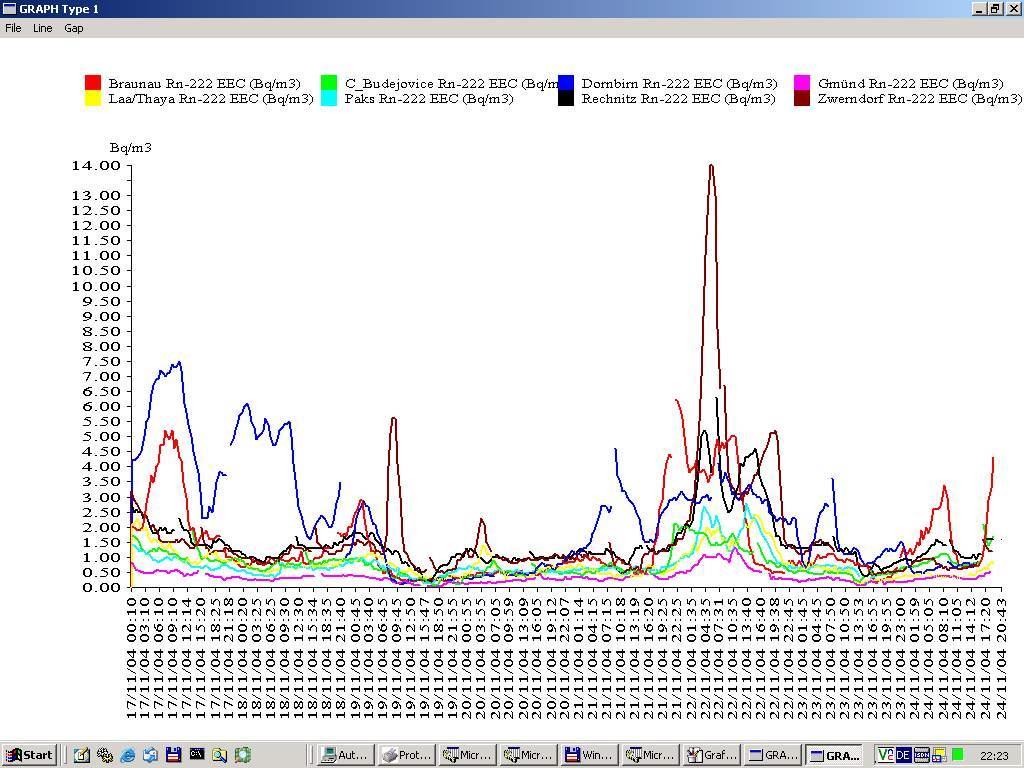Click the 5.00 value on the y-axis

click(x=102, y=437)
